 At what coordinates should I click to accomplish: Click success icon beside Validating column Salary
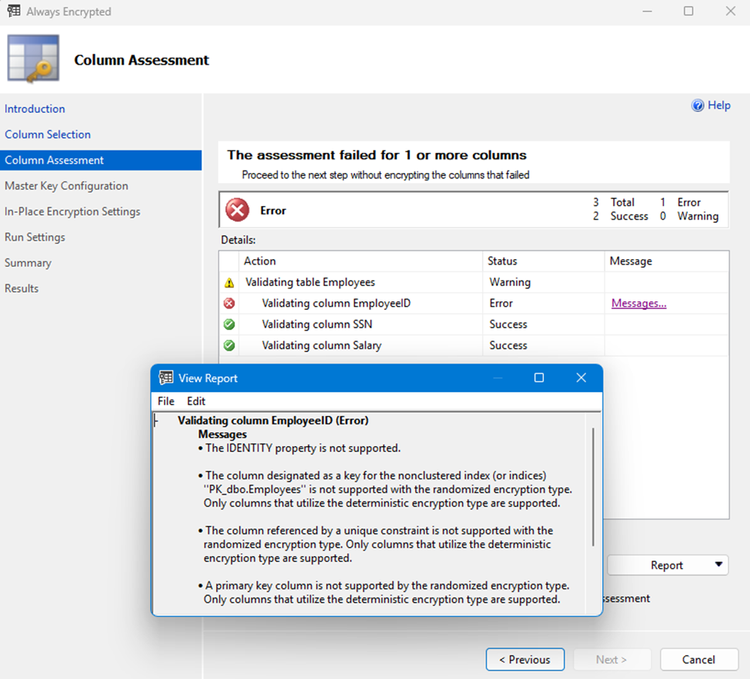230,345
